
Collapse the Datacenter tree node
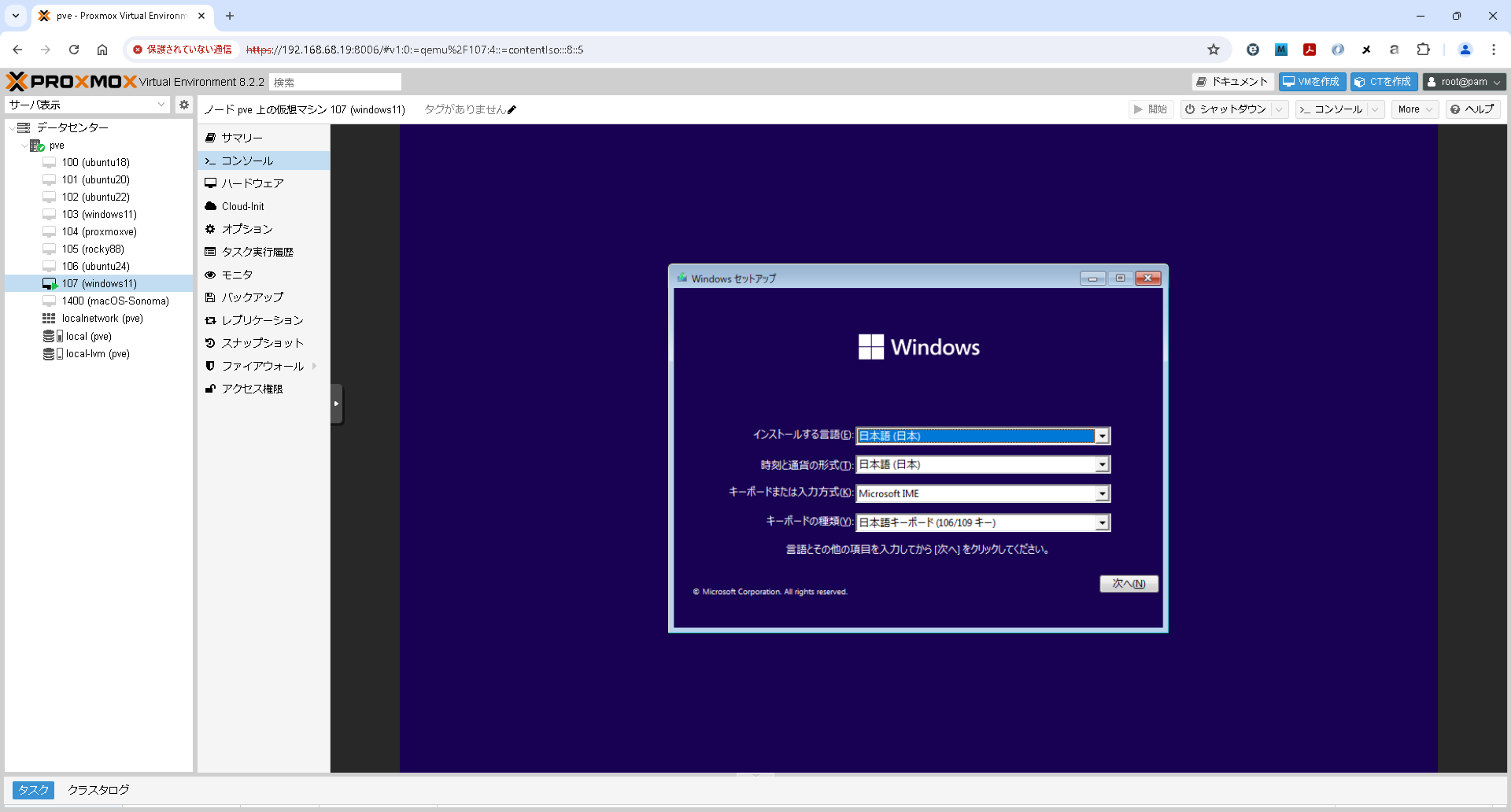pos(11,127)
